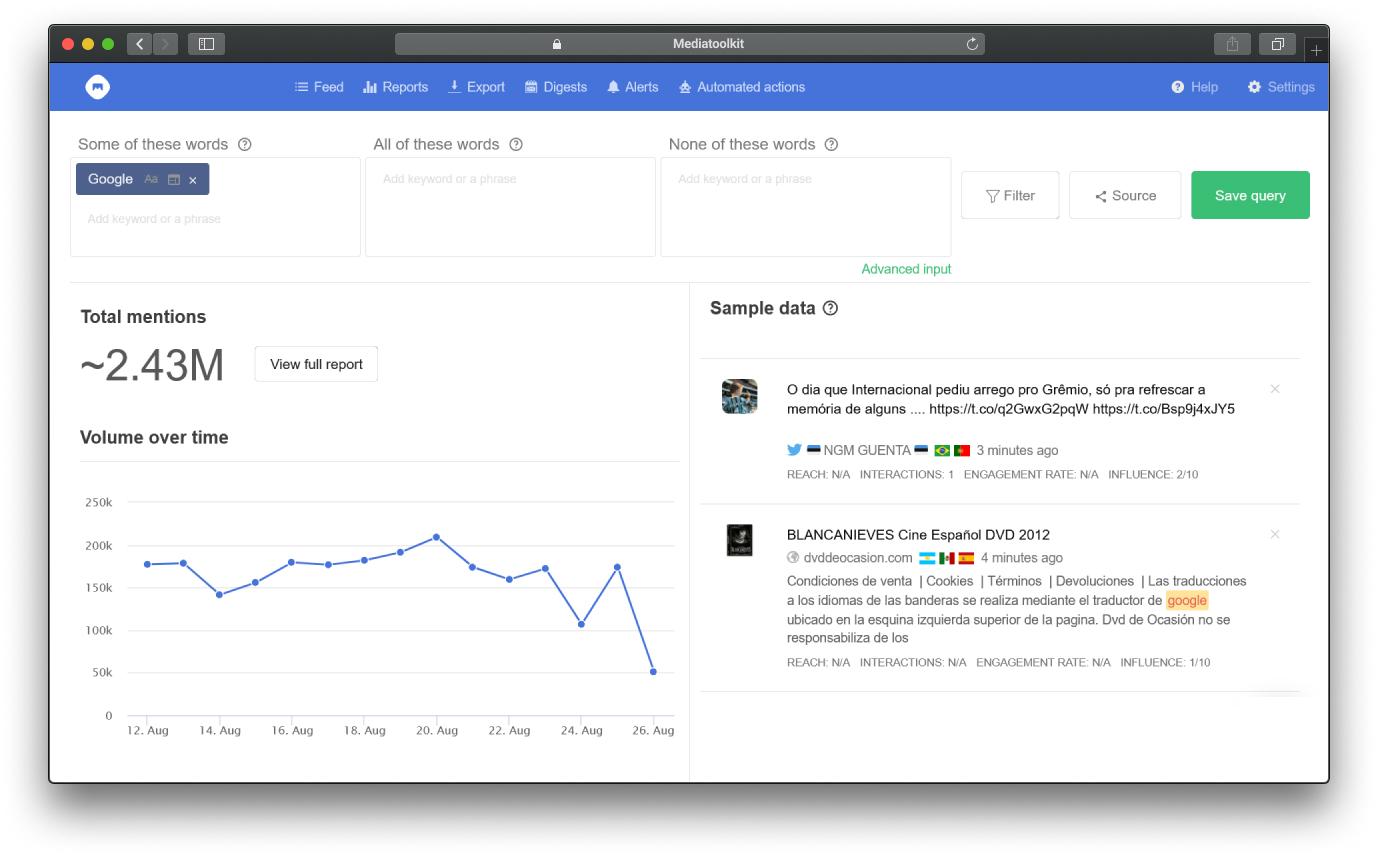Toggle the Safari sidebar button
This screenshot has width=1378, height=856.
point(206,44)
